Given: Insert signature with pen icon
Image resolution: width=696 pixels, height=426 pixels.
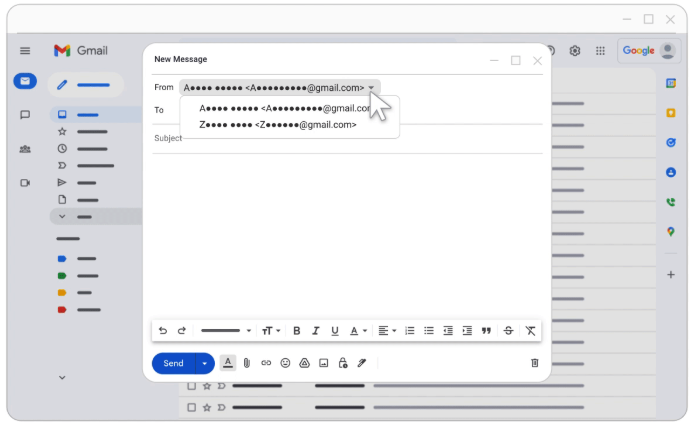Looking at the screenshot, I should [362, 363].
